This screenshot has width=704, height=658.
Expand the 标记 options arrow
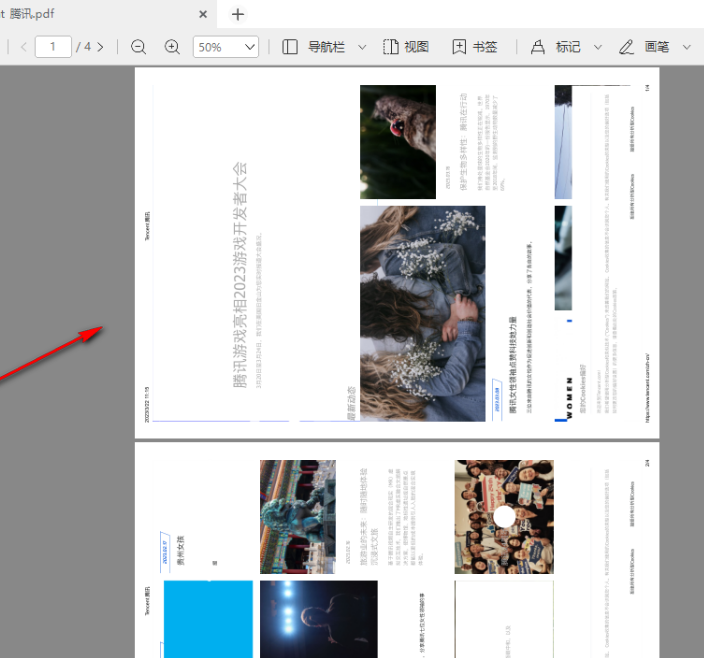598,47
